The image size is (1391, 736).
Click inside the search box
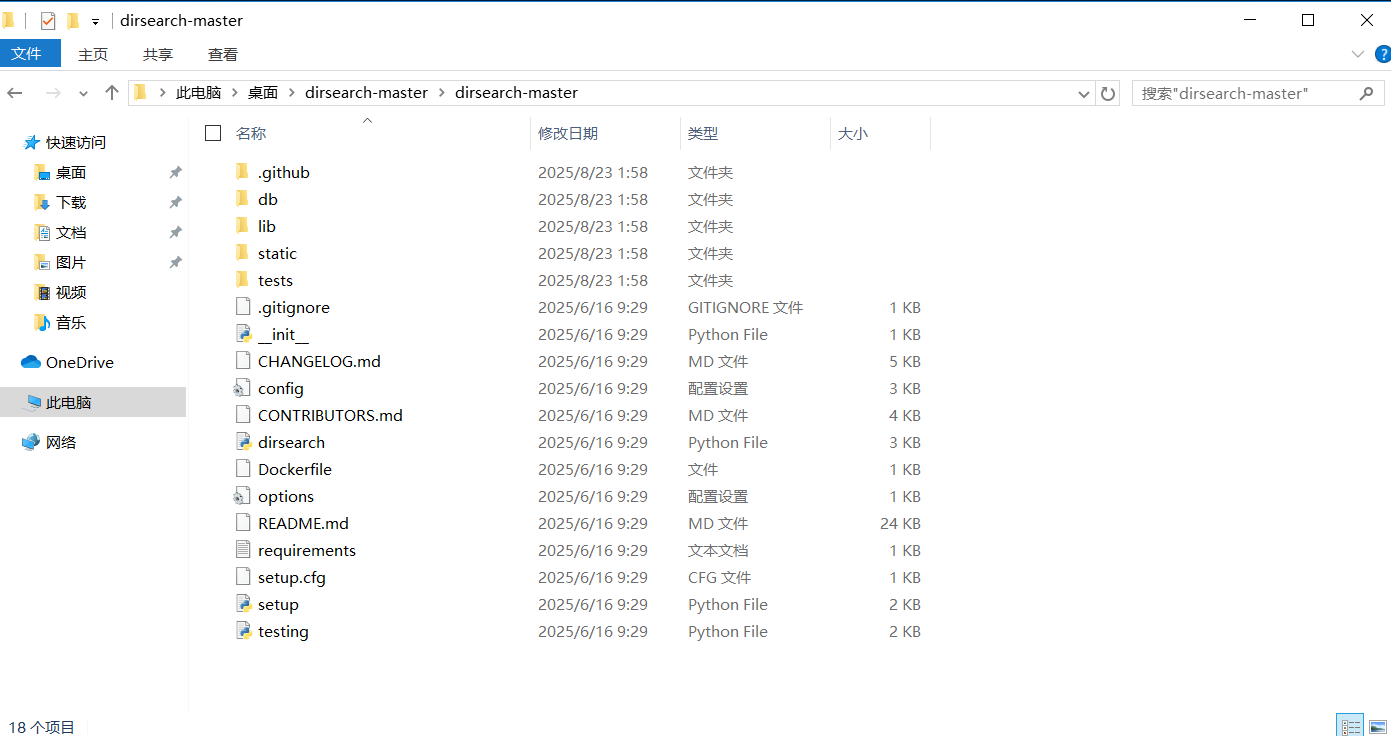click(x=1240, y=92)
